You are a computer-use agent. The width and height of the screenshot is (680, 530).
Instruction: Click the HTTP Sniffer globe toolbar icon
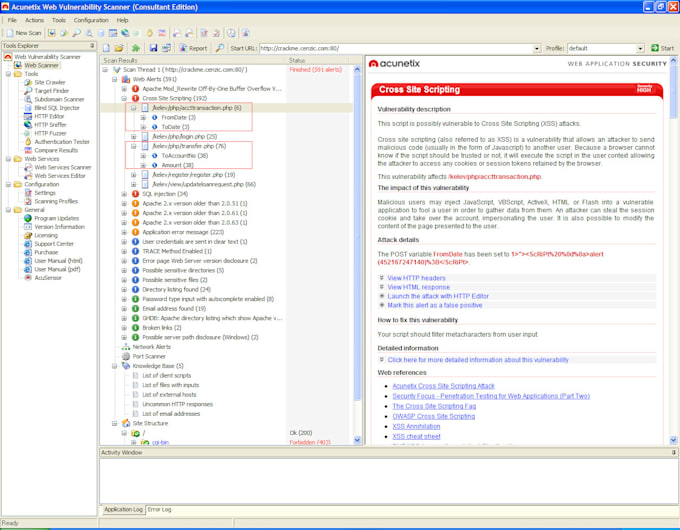click(x=125, y=33)
